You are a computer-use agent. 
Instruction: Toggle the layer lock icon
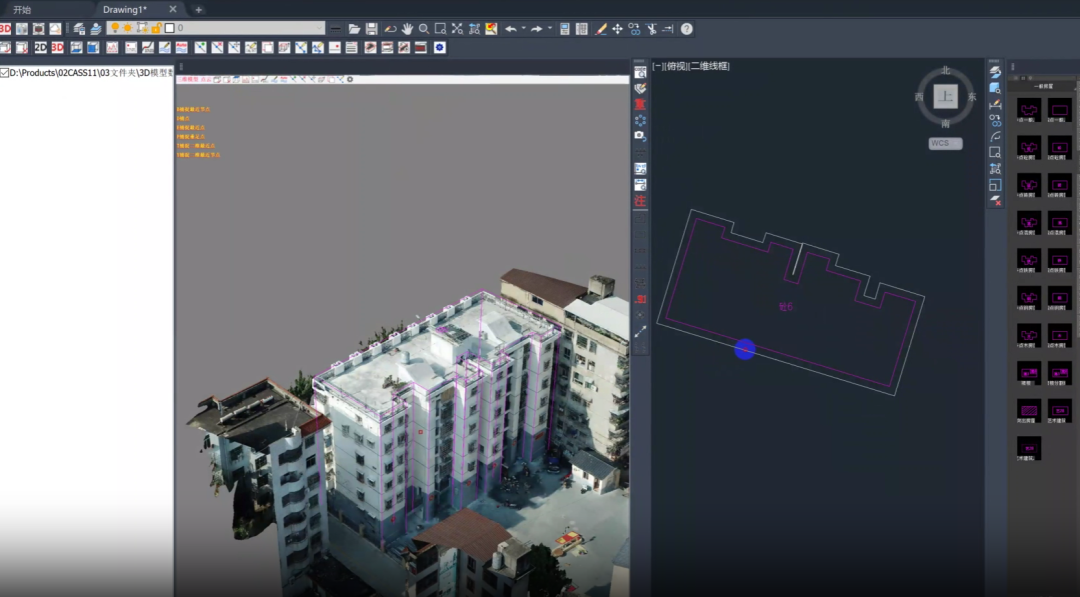tap(156, 28)
